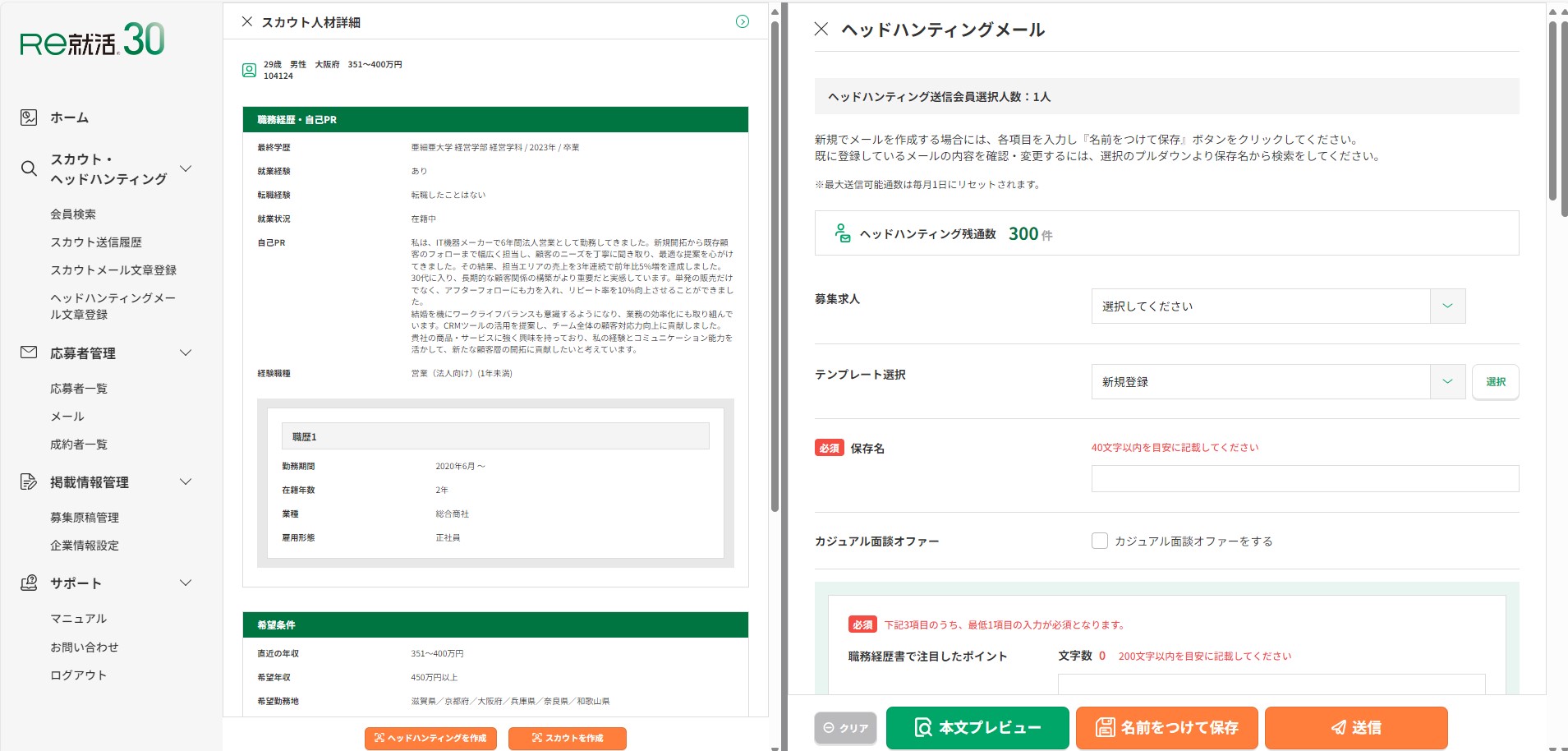Click the document-edit icon beside 掲載情報管理
The height and width of the screenshot is (751, 1568).
coord(29,481)
